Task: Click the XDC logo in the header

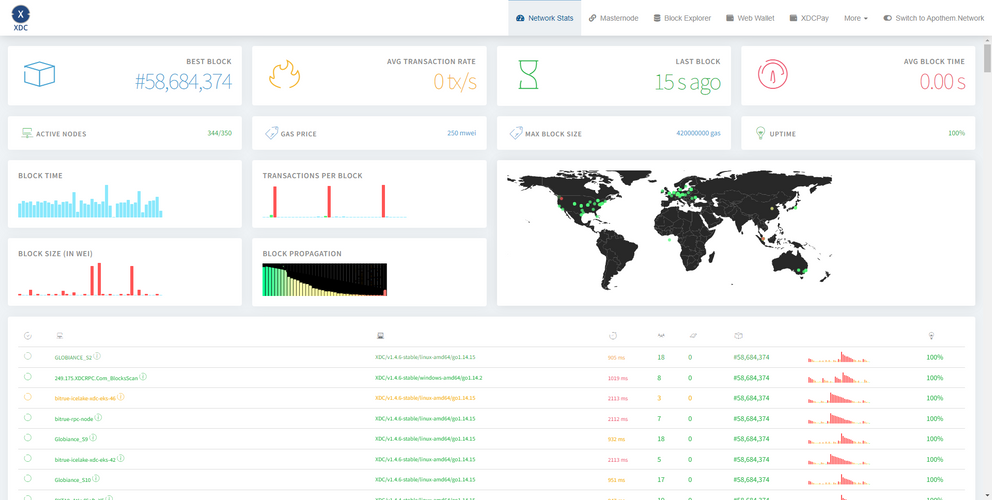Action: point(21,17)
